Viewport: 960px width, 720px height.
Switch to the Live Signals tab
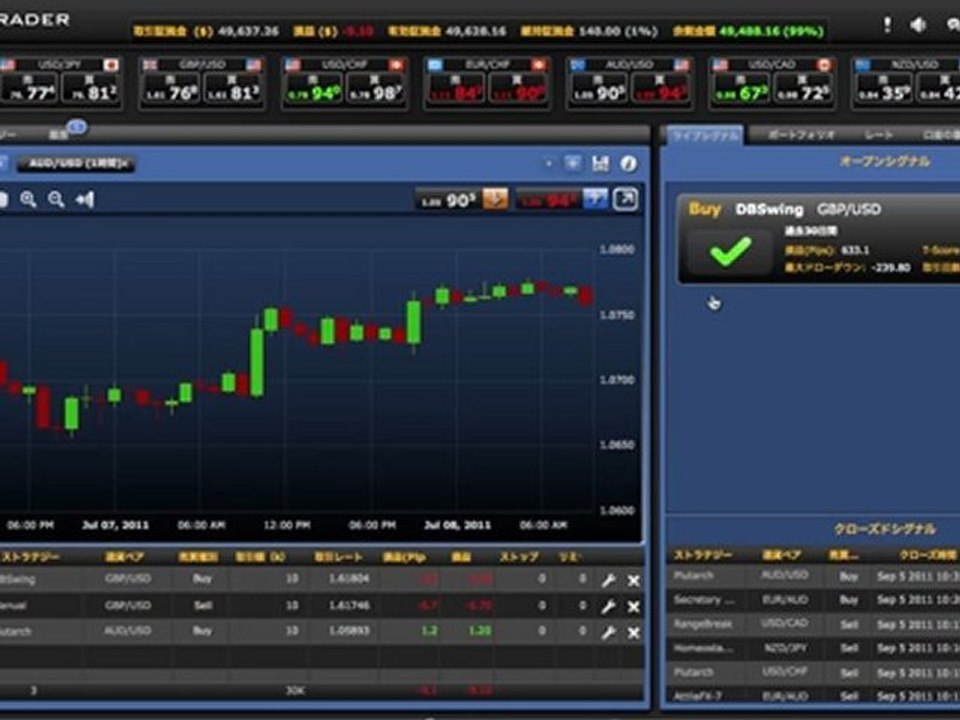point(705,135)
